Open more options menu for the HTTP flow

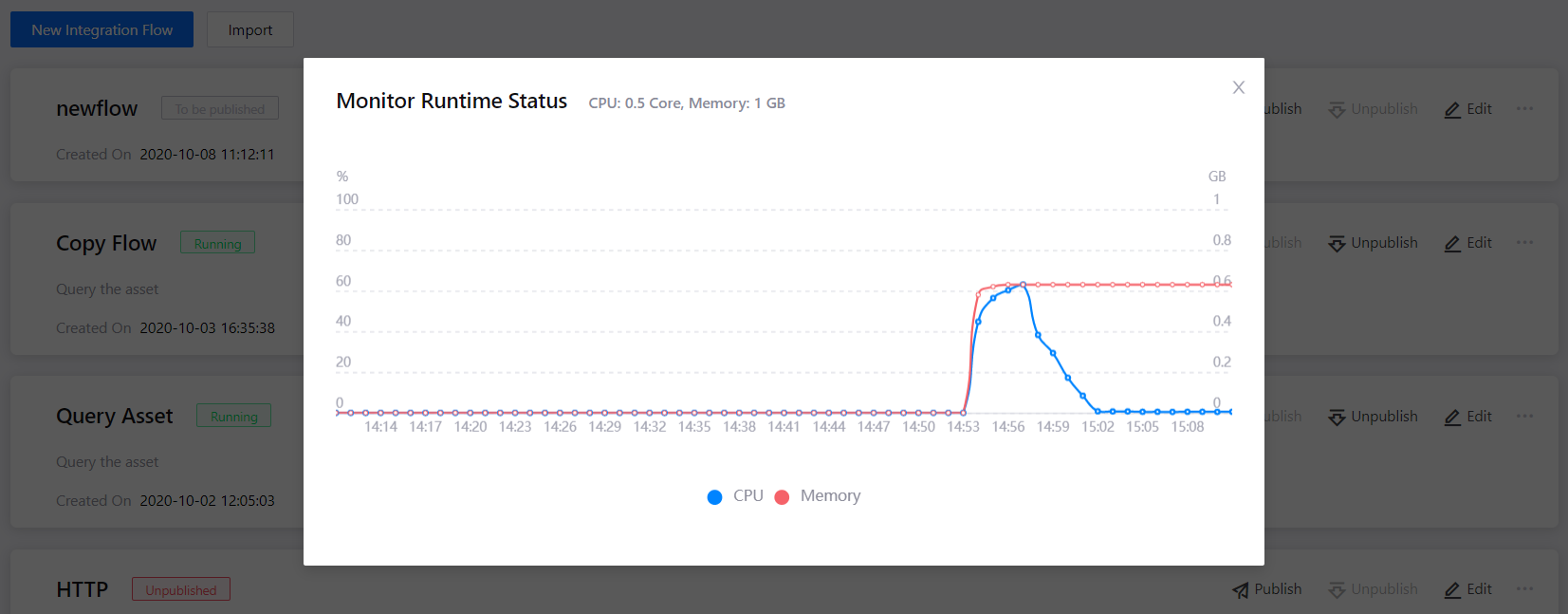[1523, 588]
